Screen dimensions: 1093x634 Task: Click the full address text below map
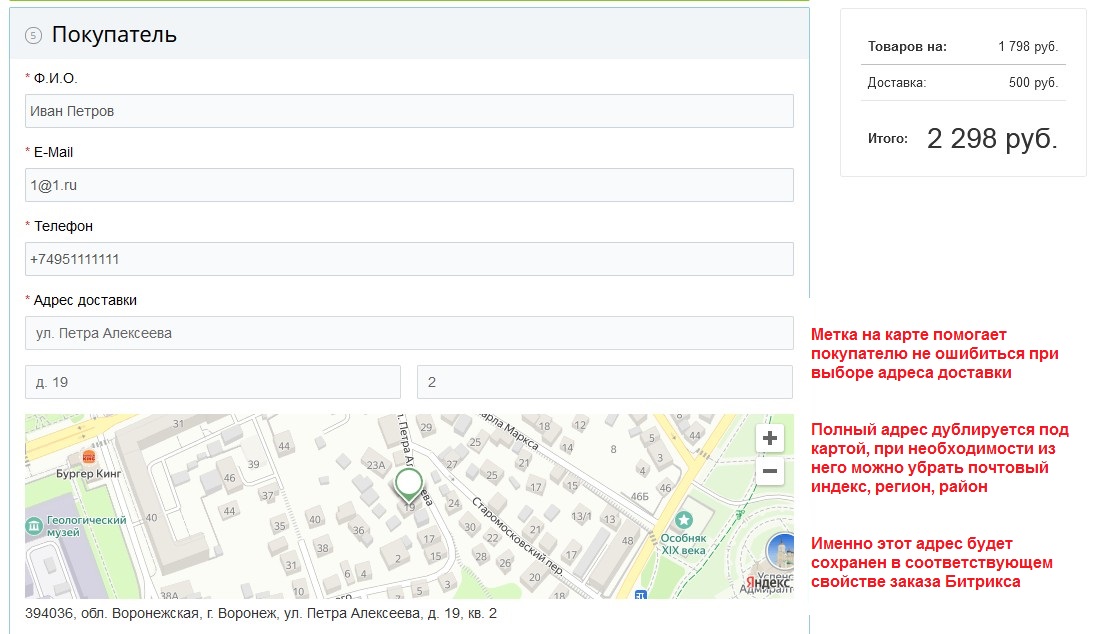pos(261,613)
